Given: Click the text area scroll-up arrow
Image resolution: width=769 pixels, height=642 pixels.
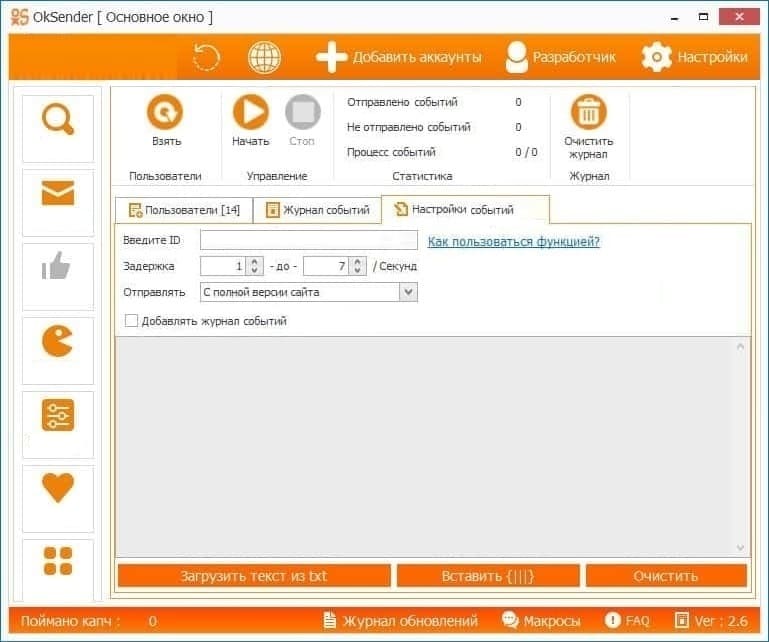Looking at the screenshot, I should pyautogui.click(x=741, y=347).
